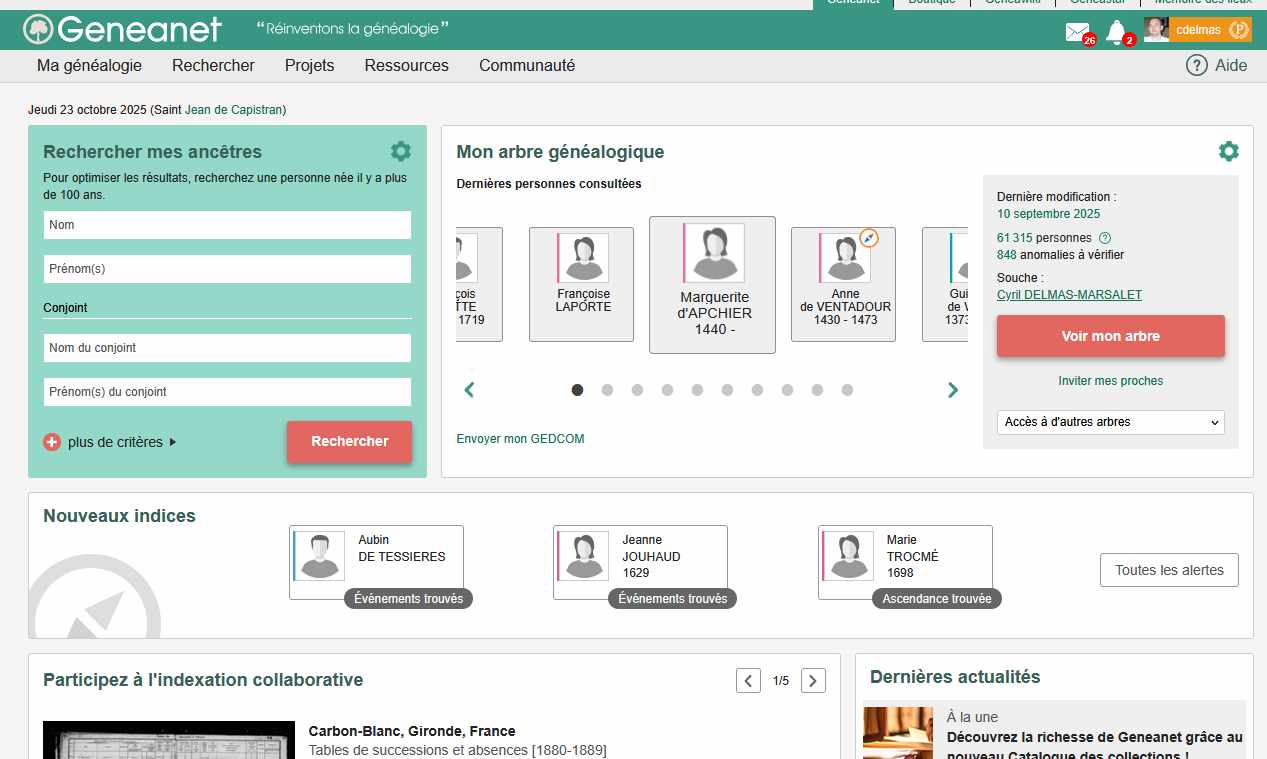1267x759 pixels.
Task: Select the first carousel page dot
Action: [x=577, y=390]
